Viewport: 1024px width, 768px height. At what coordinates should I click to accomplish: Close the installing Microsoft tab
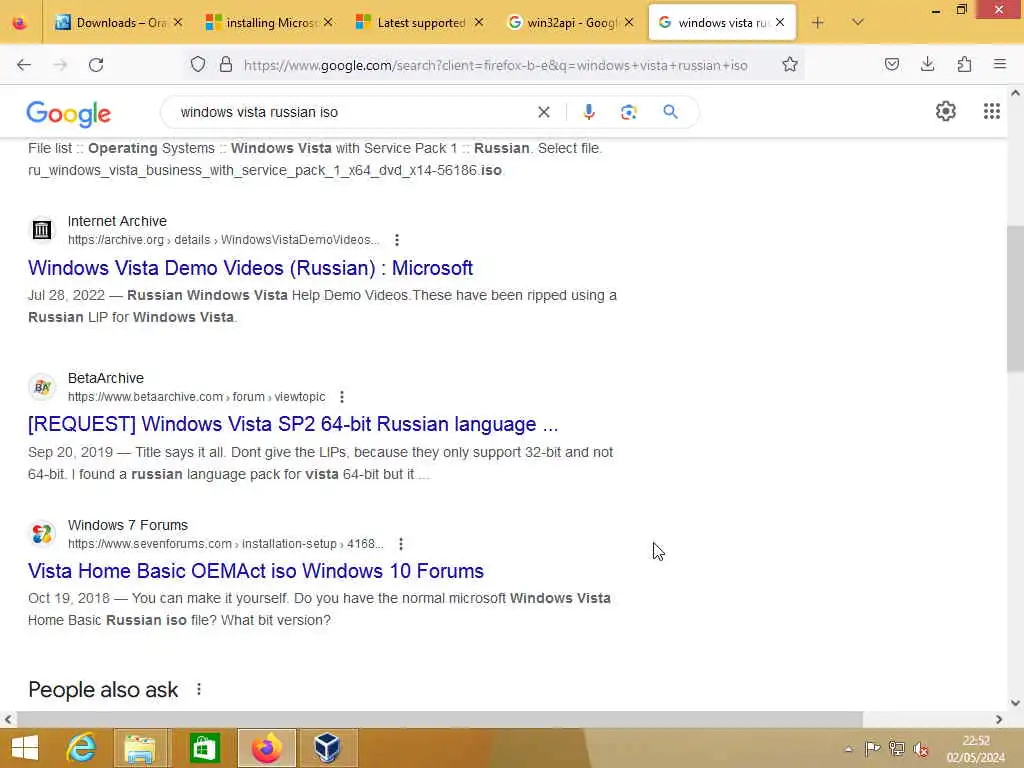pyautogui.click(x=328, y=22)
